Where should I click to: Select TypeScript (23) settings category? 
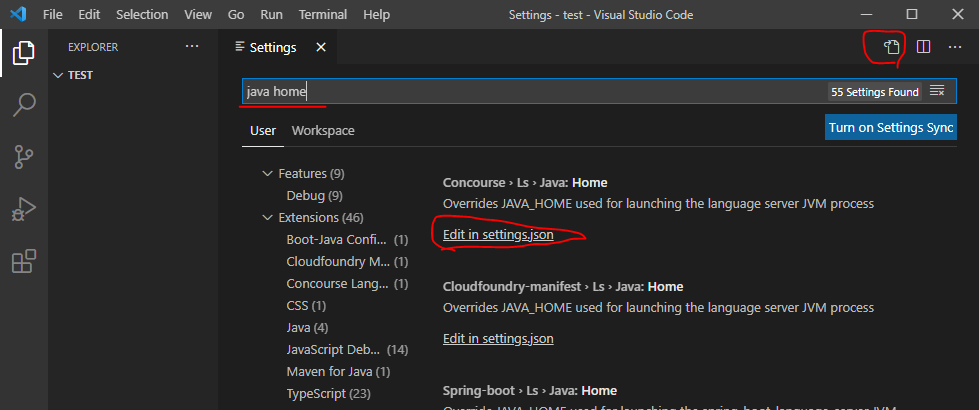tap(328, 394)
